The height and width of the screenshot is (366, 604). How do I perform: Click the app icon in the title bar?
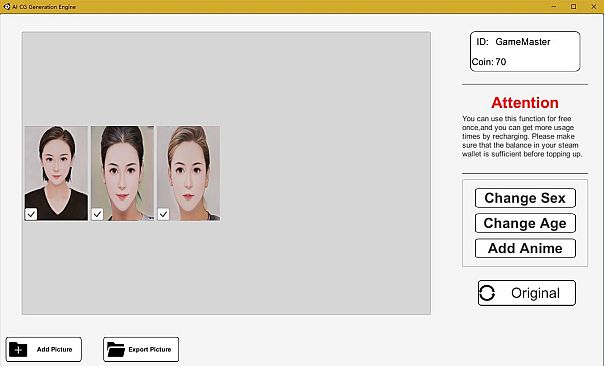click(6, 7)
